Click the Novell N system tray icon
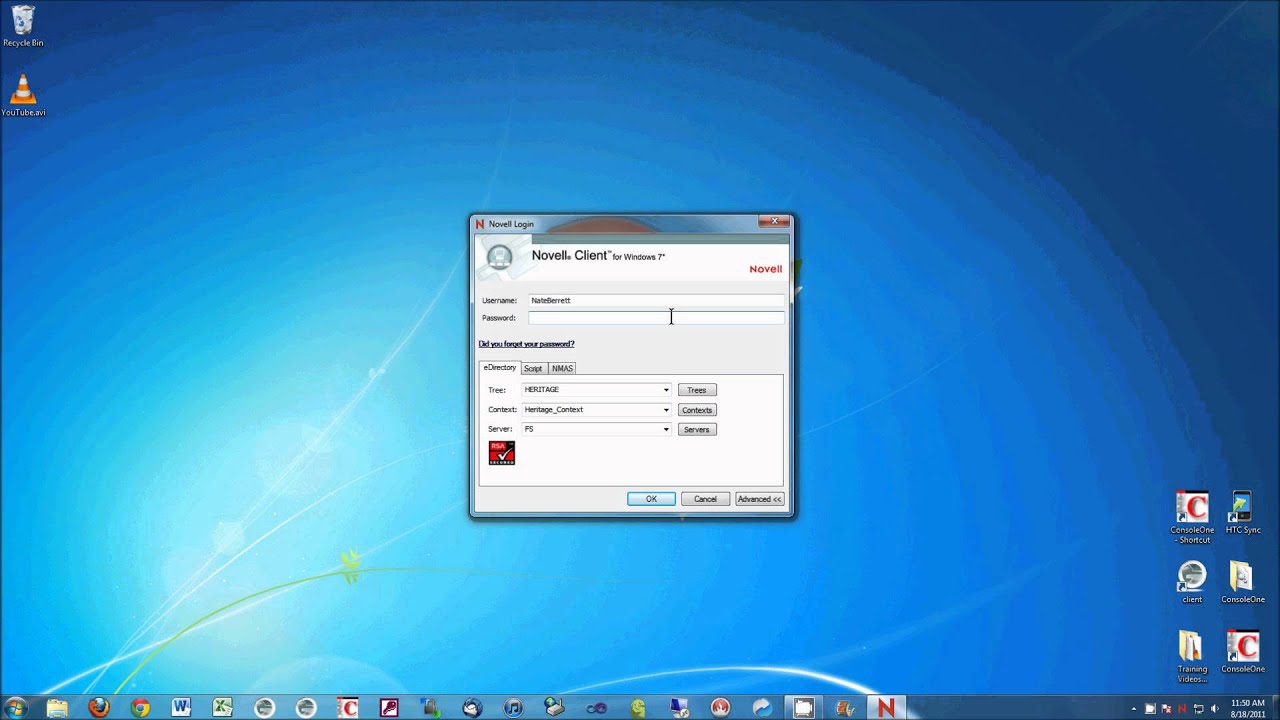The width and height of the screenshot is (1280, 720). click(1181, 709)
